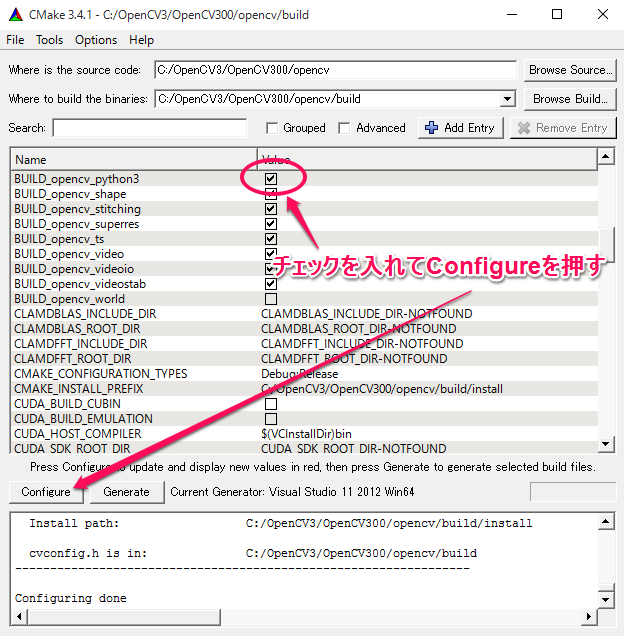
Task: Toggle BUILD_opencv_videostab checkbox
Action: [x=271, y=284]
